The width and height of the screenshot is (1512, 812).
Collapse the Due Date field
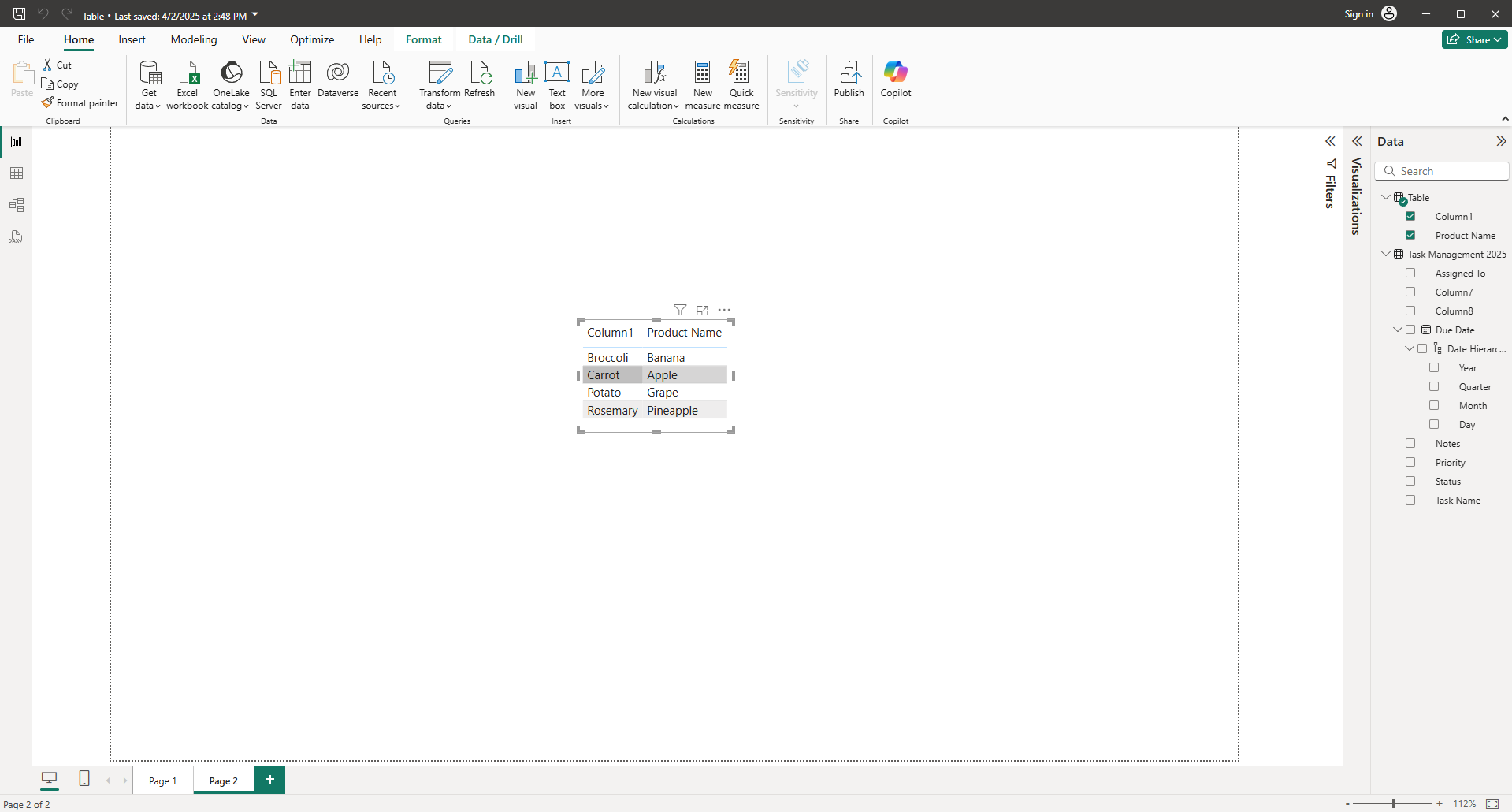coord(1398,330)
